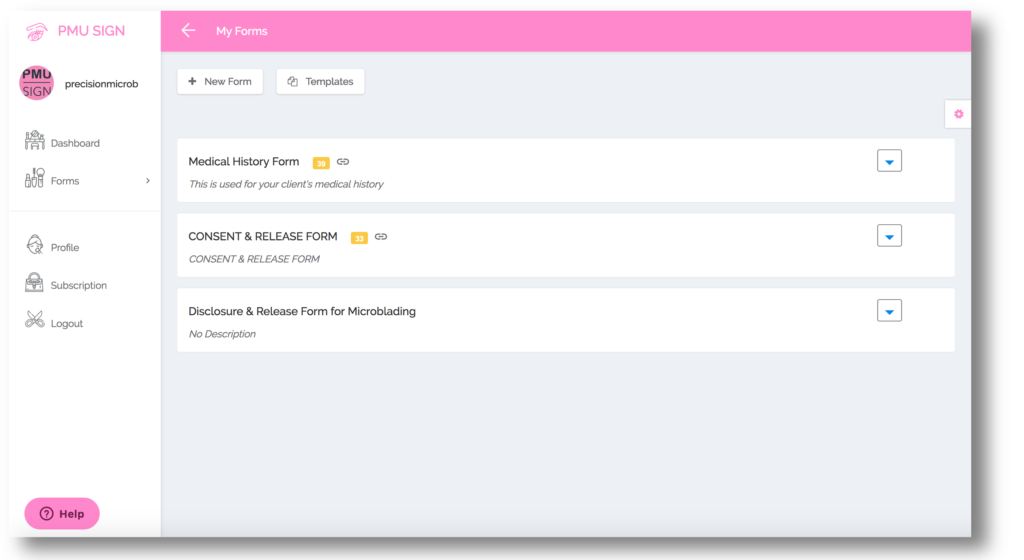Open the pink gear settings icon
Viewport: 1024px width, 560px height.
coord(958,114)
